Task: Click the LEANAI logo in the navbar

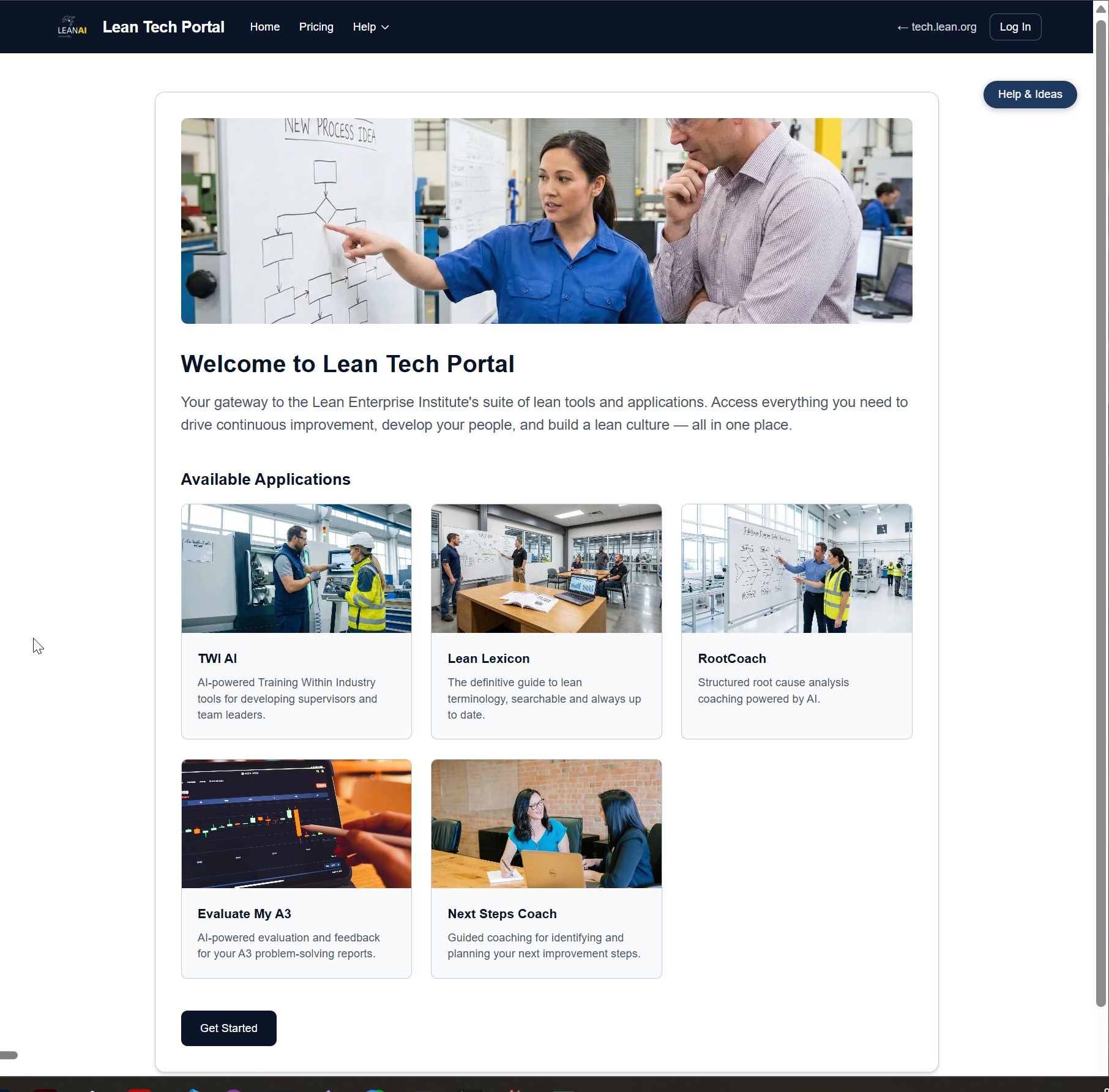Action: (71, 26)
